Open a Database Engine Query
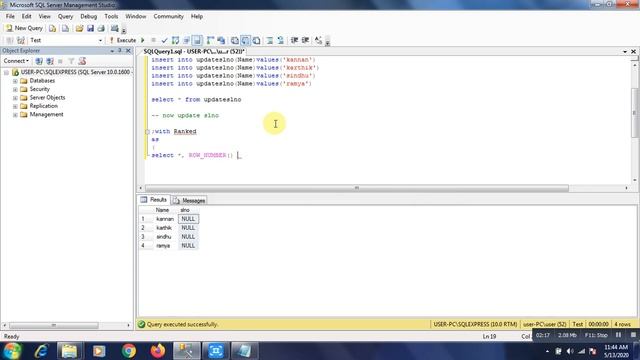The width and height of the screenshot is (640, 360). click(52, 28)
